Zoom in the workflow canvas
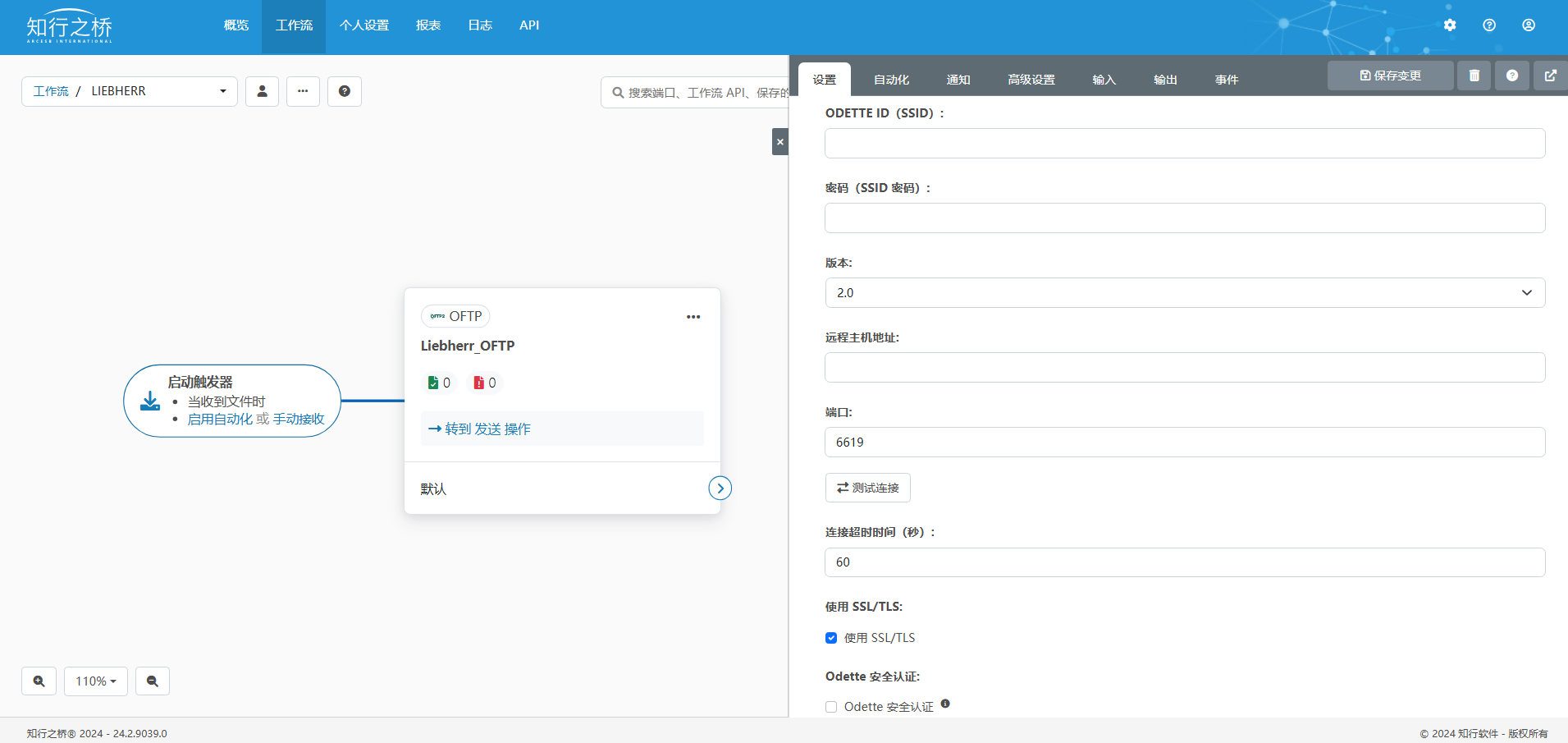The height and width of the screenshot is (743, 1568). pyautogui.click(x=39, y=681)
